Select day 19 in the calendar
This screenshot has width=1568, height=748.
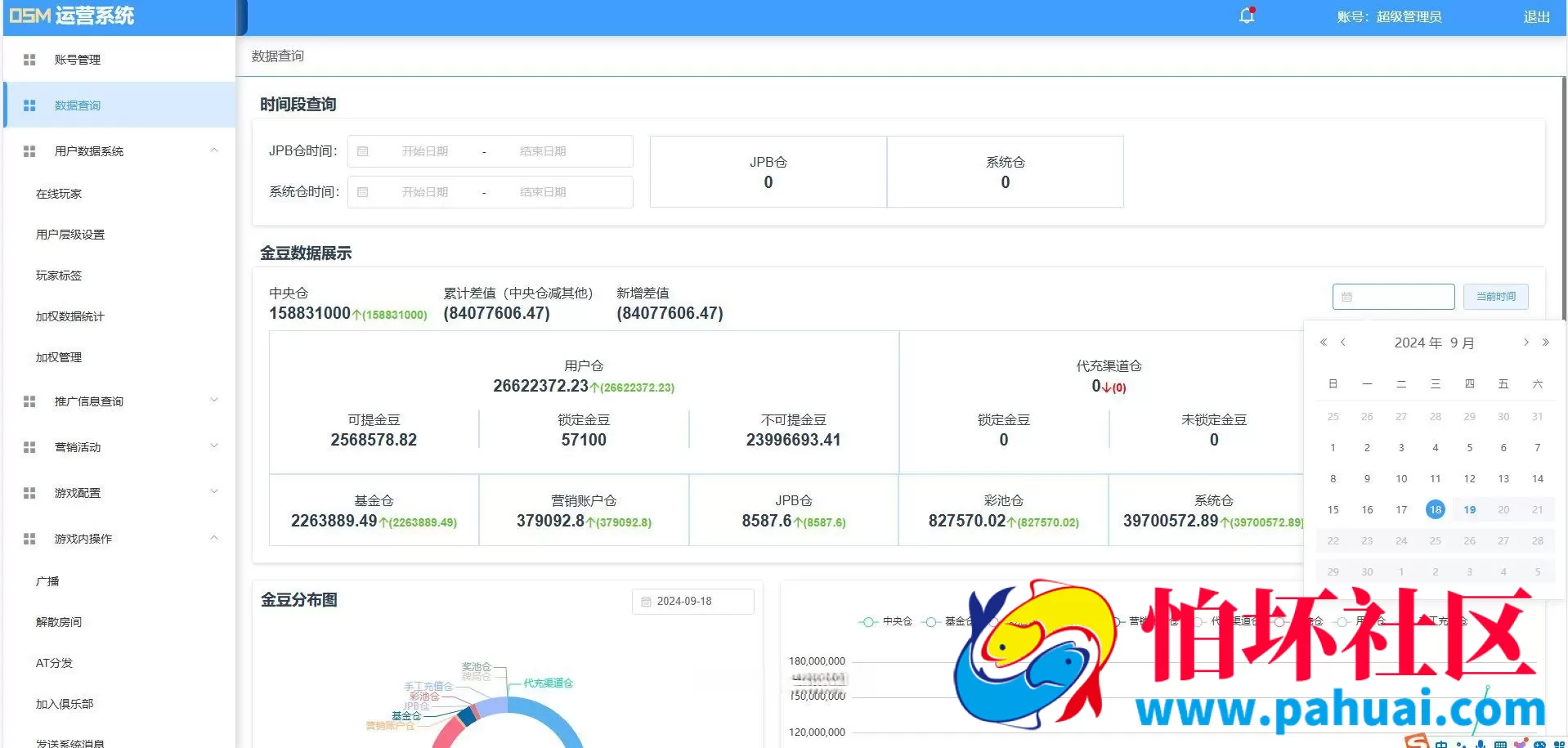[1469, 509]
